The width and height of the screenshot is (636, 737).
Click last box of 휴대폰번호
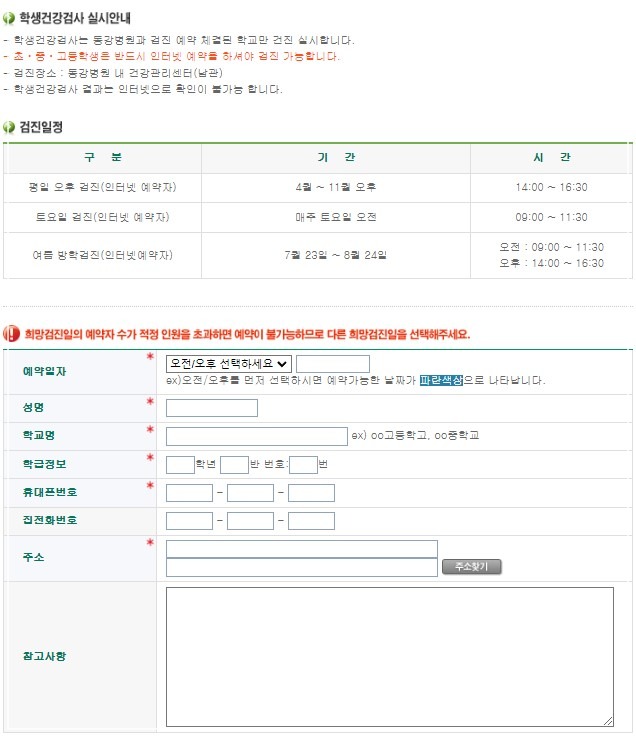311,493
